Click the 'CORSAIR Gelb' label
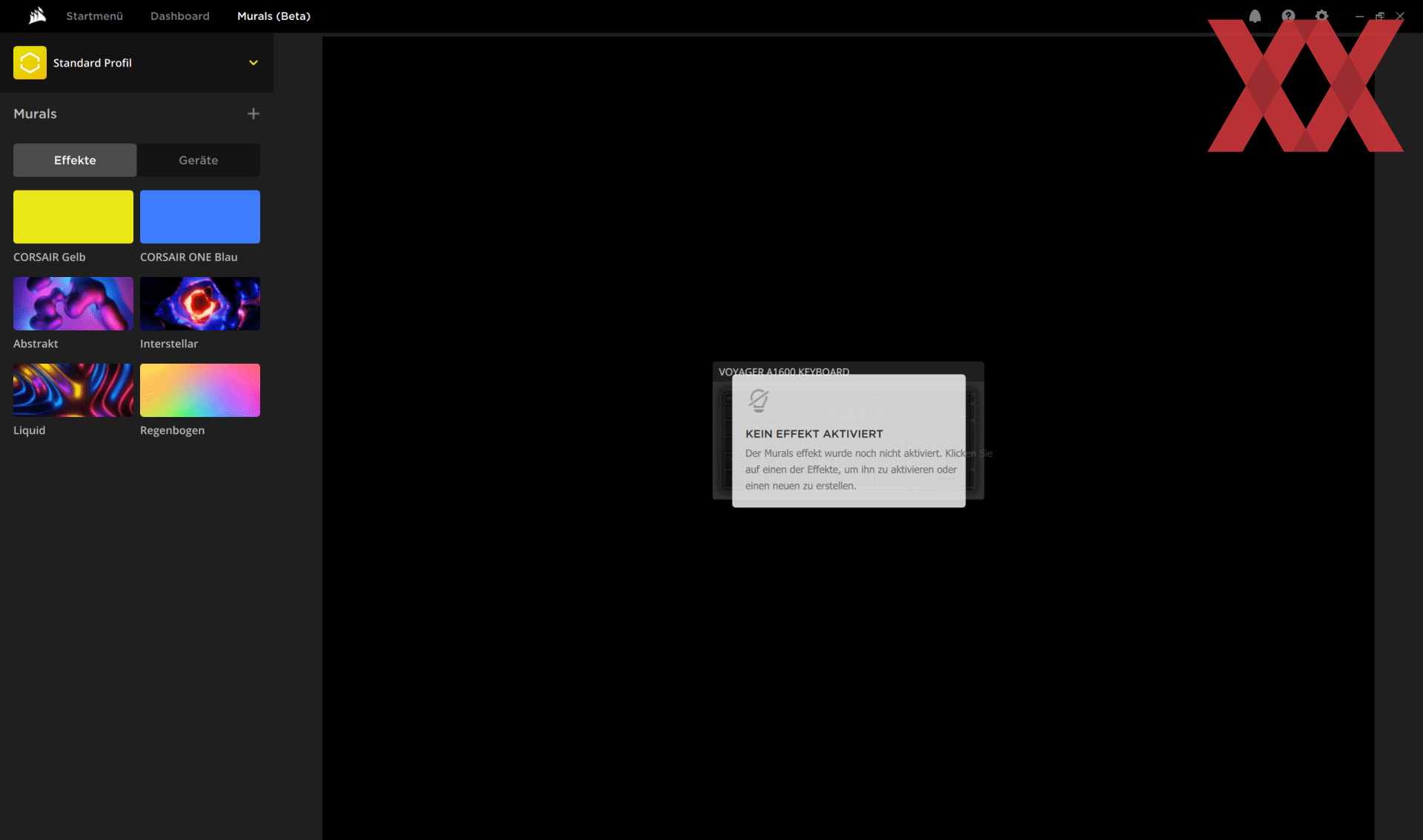 click(50, 257)
